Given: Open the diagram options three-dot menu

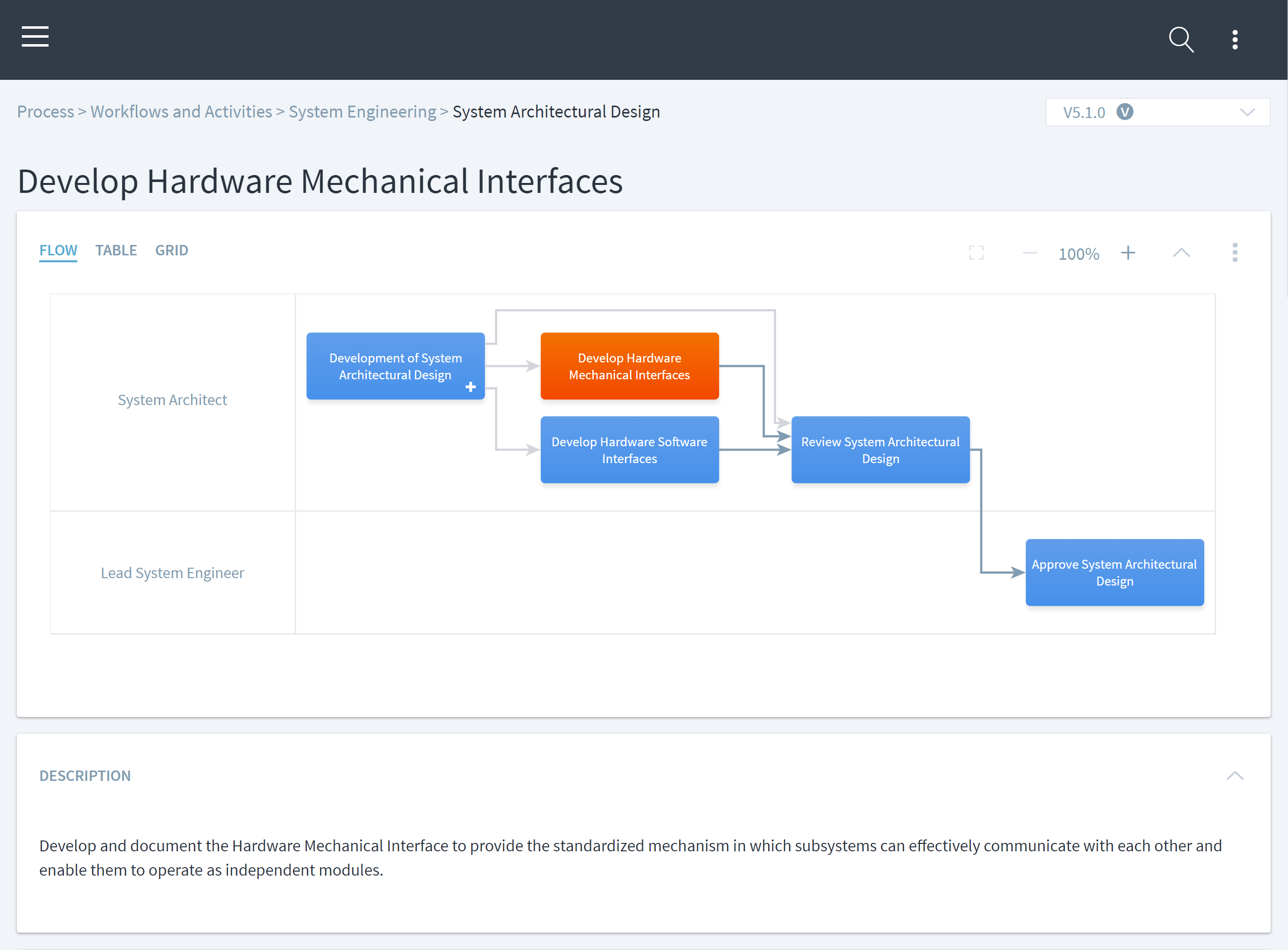Looking at the screenshot, I should pyautogui.click(x=1234, y=253).
